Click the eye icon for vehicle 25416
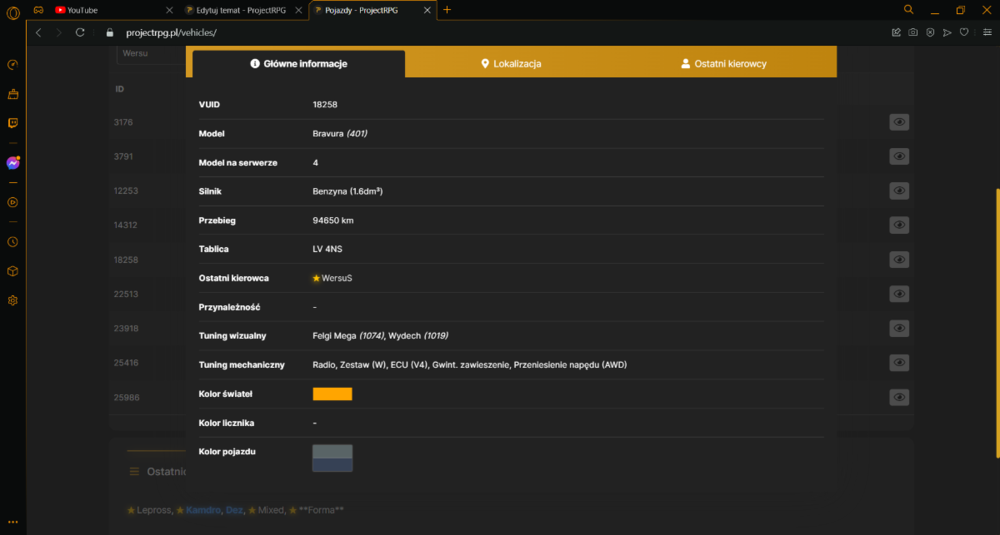 (899, 363)
